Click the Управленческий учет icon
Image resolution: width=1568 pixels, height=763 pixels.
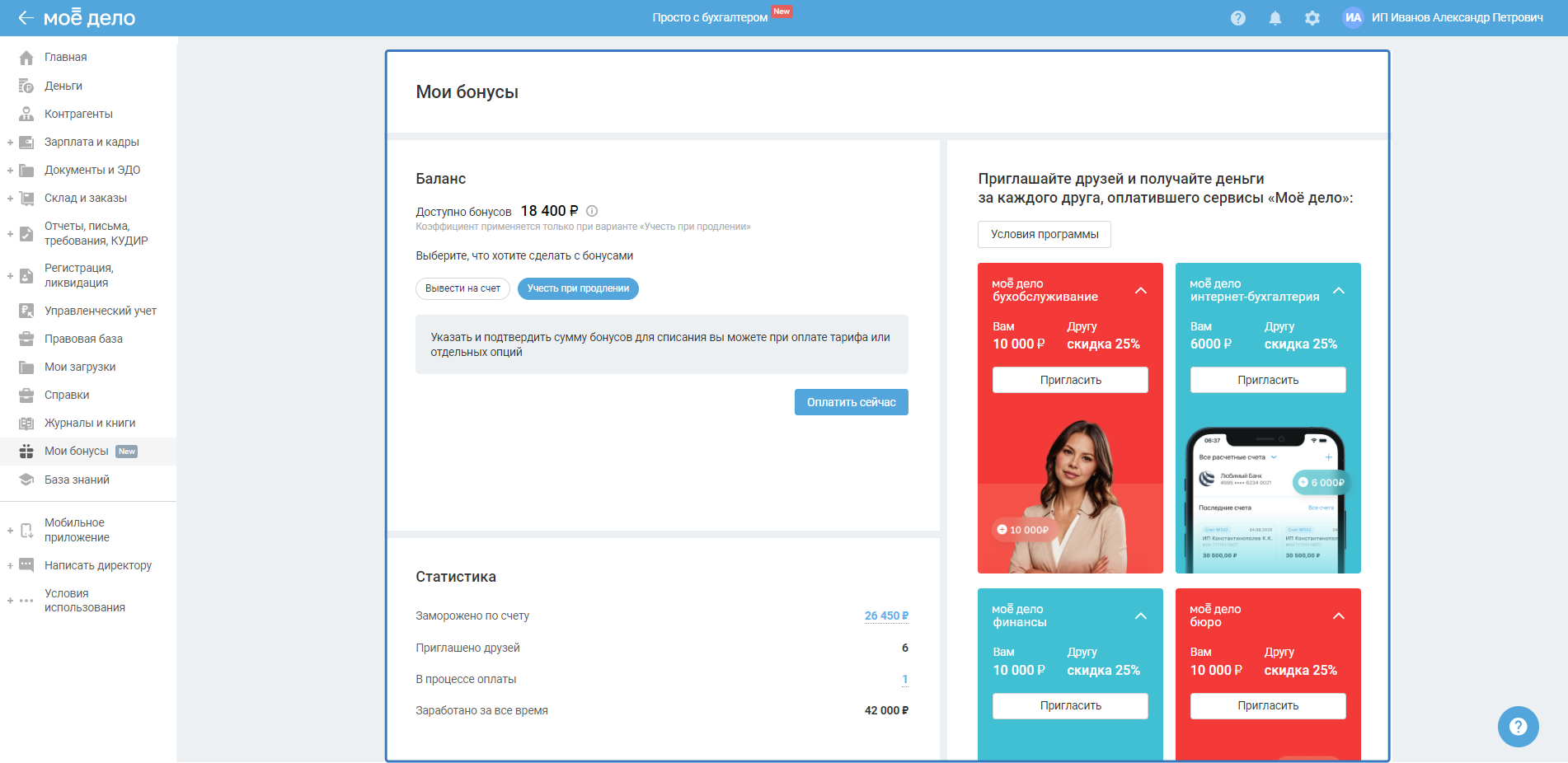(x=26, y=311)
